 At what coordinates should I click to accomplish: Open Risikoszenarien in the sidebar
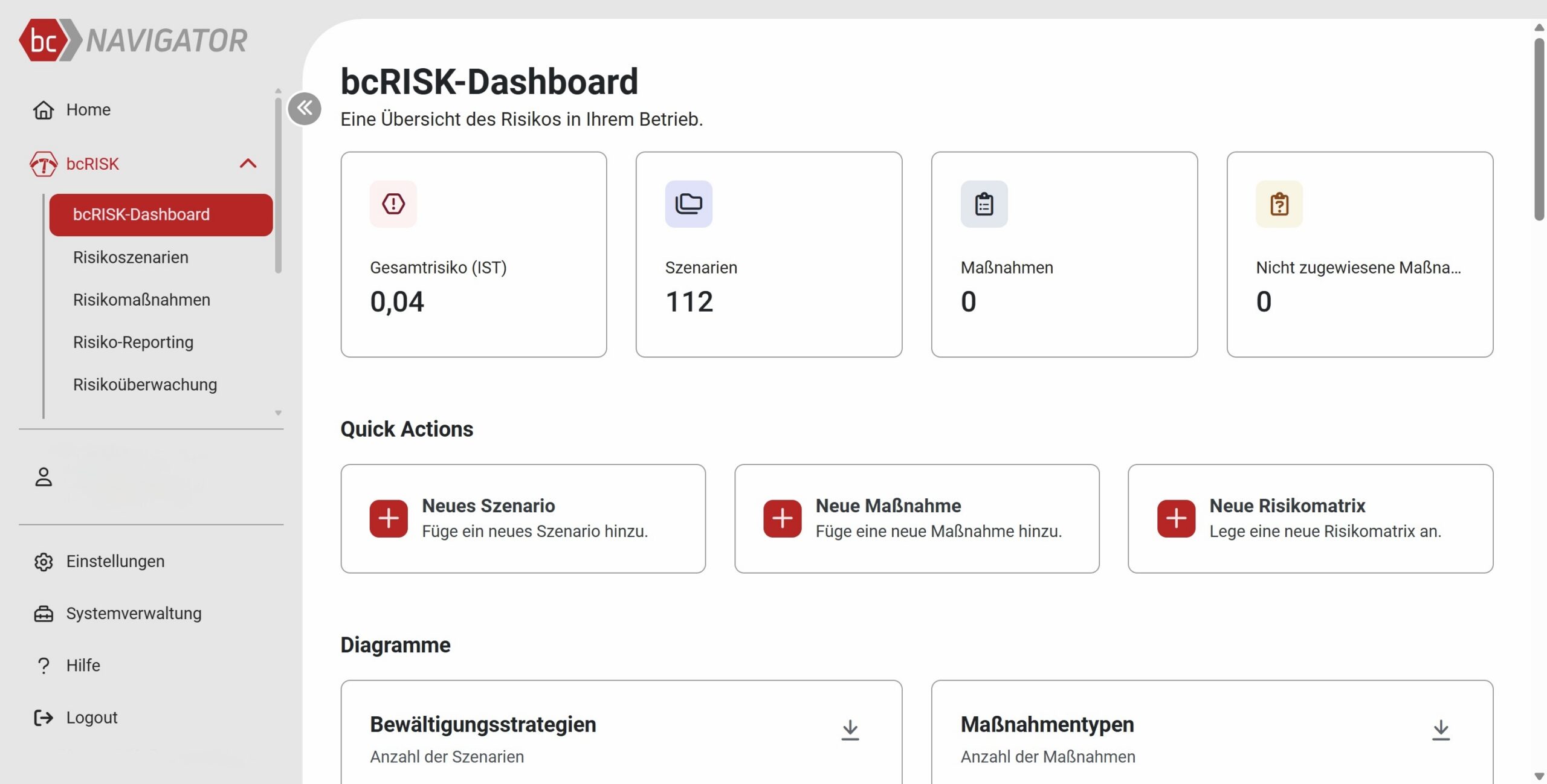[131, 257]
